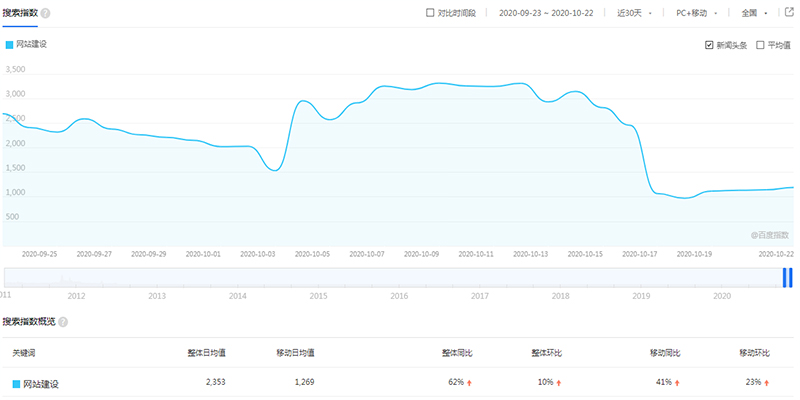
Task: Click the 移动日均值 column header
Action: (x=295, y=353)
